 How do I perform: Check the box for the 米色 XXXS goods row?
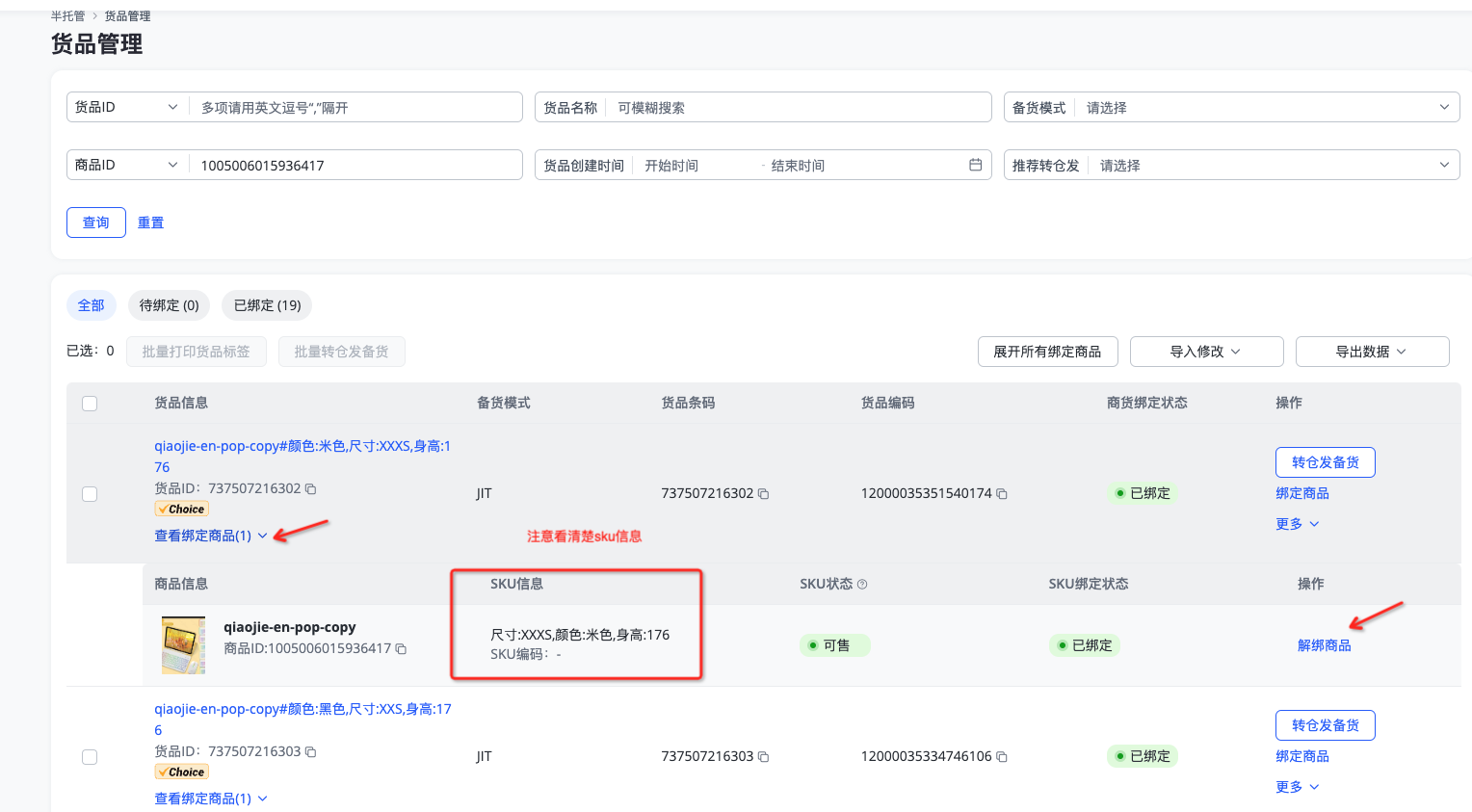point(90,494)
